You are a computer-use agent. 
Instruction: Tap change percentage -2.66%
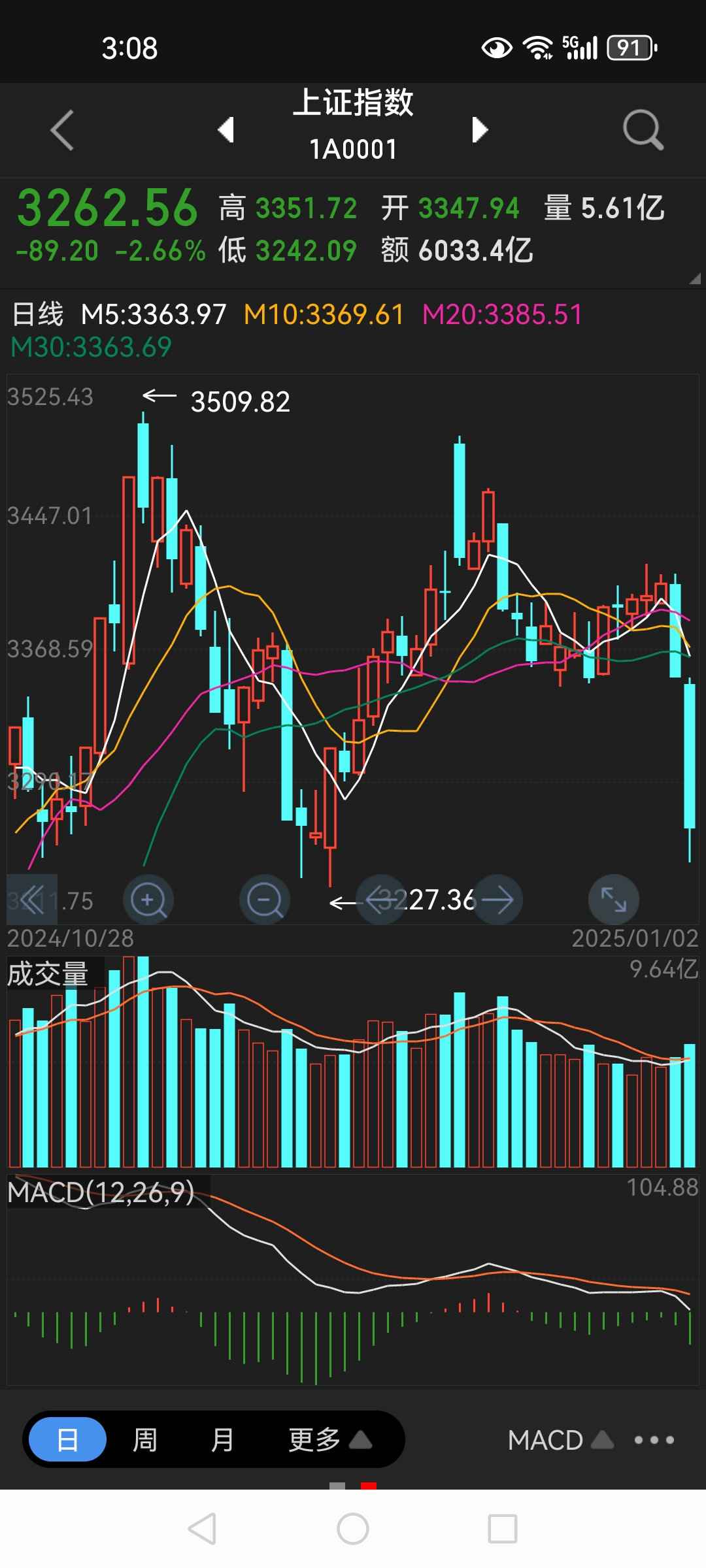160,251
